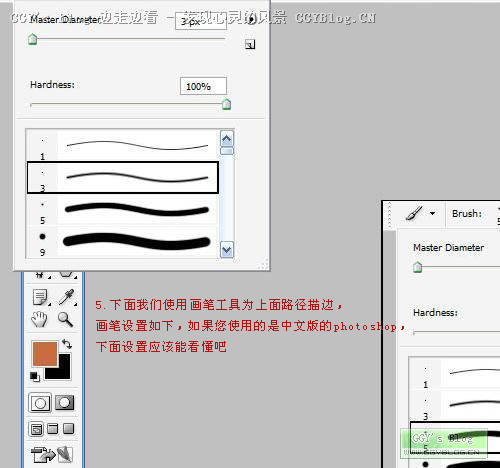Viewport: 500px width, 468px height.
Task: Select the Hand tool
Action: [39, 319]
